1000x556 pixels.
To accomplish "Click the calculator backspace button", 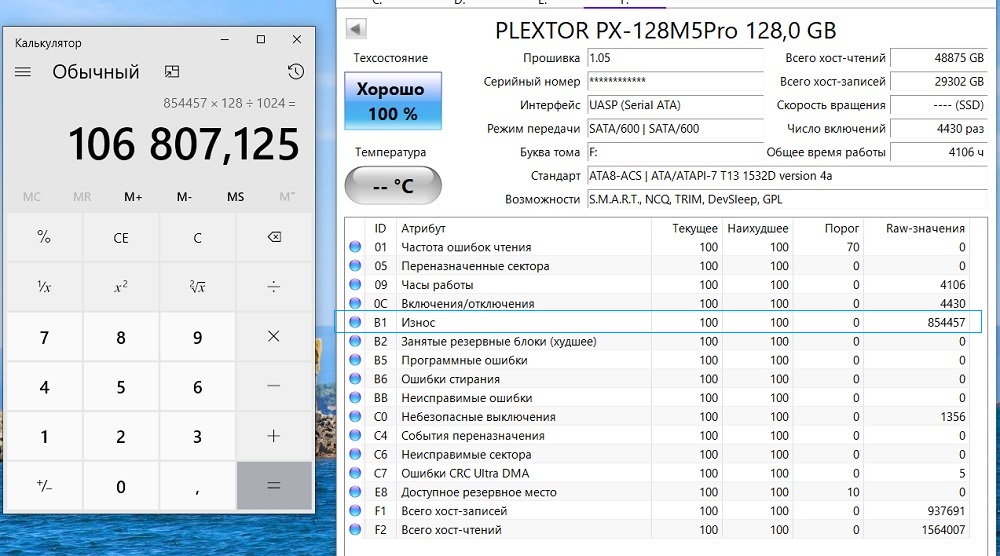I will pos(274,237).
